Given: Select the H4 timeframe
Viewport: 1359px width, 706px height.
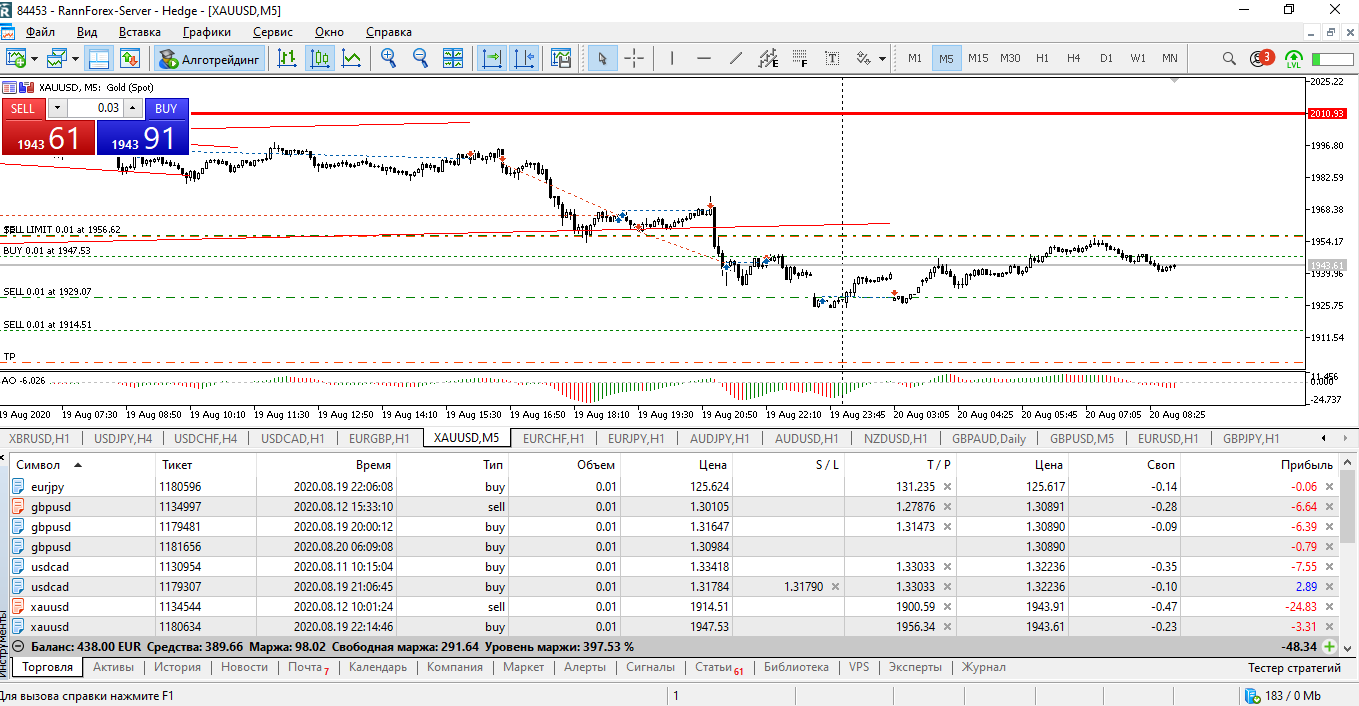Looking at the screenshot, I should [1073, 59].
